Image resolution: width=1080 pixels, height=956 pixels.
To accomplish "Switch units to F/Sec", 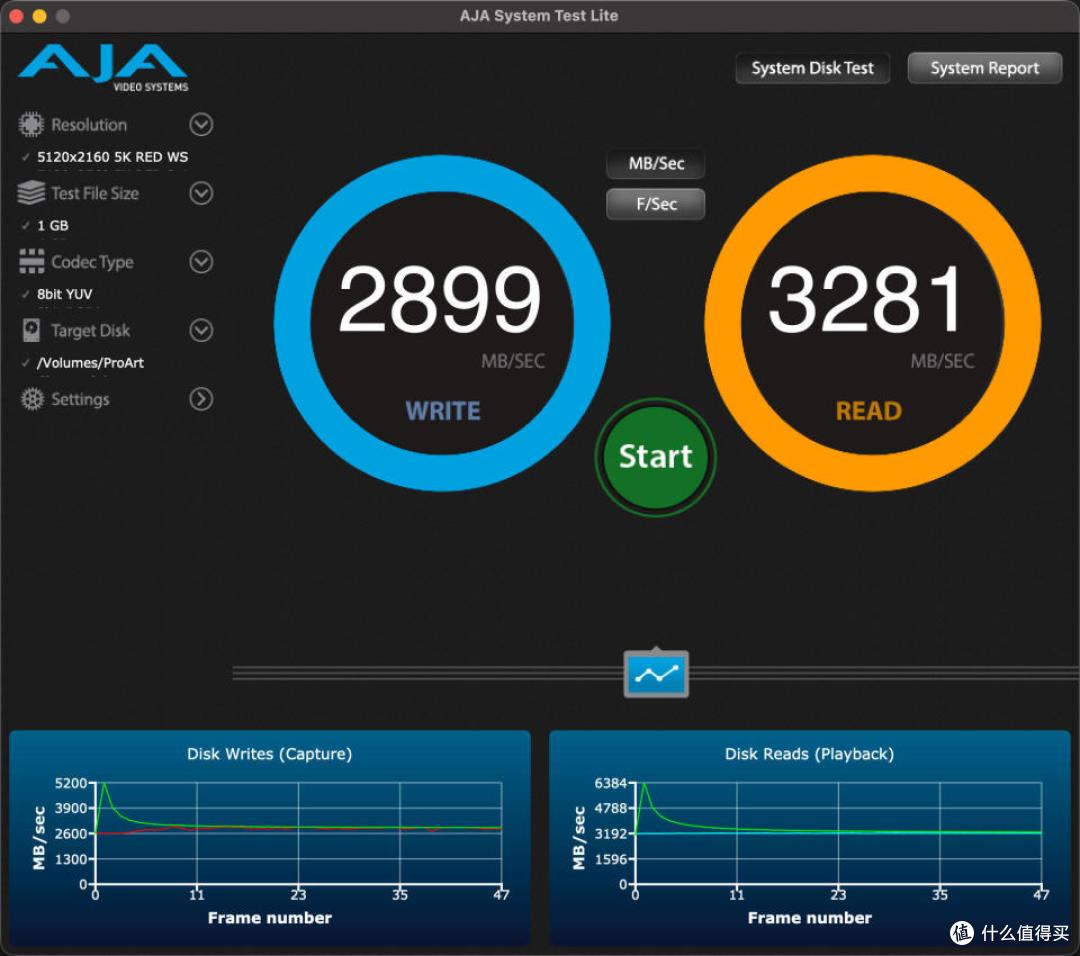I will tap(656, 204).
